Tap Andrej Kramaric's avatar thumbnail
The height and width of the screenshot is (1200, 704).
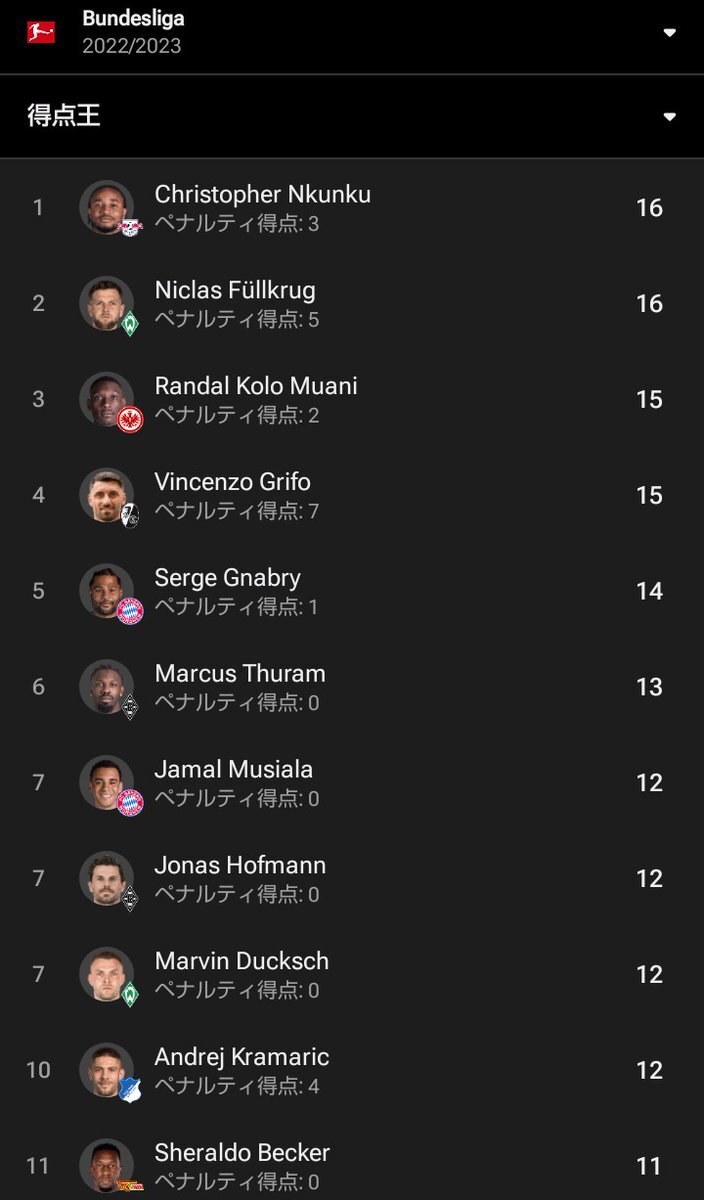[106, 1070]
